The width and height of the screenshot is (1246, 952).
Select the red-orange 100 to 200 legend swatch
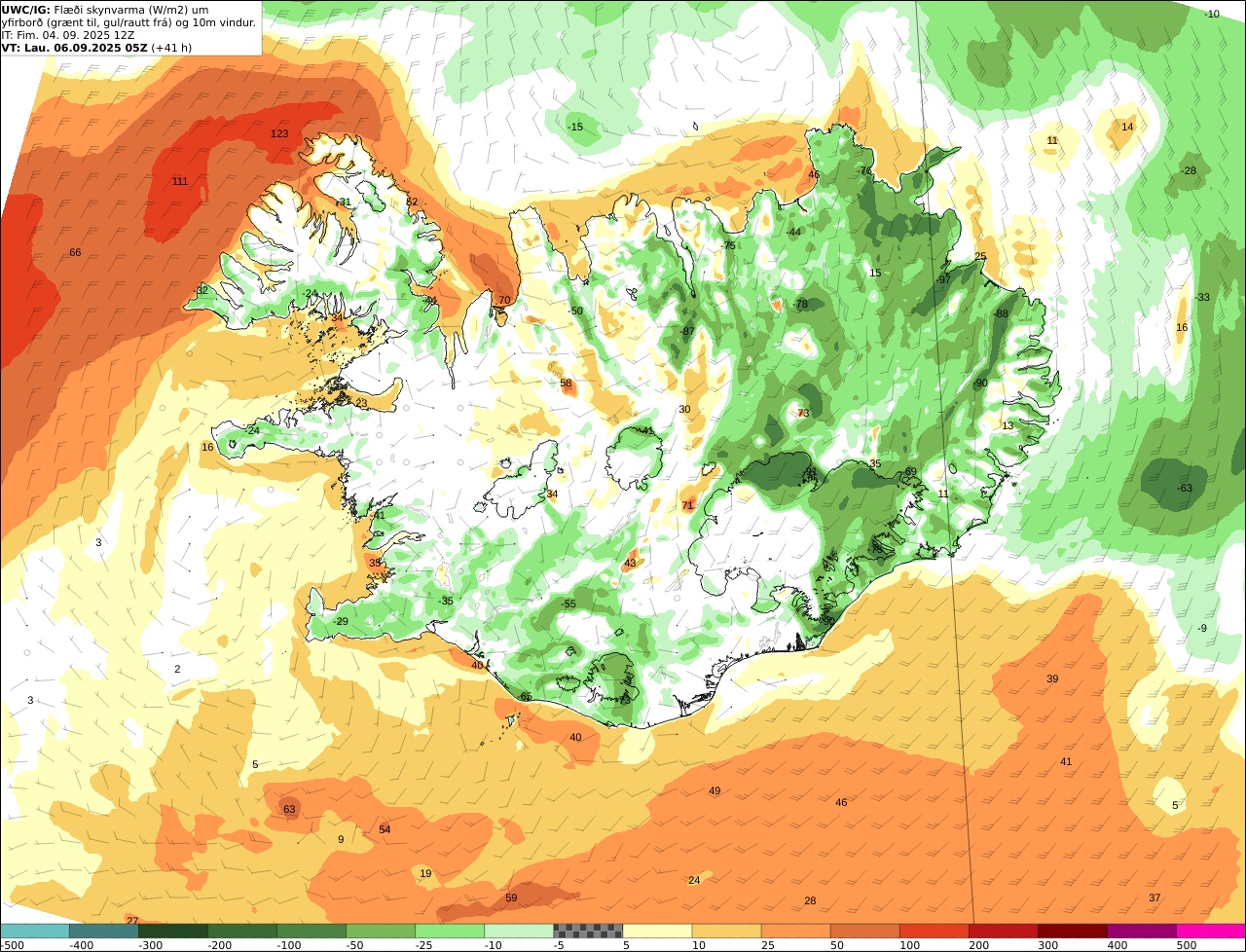pos(934,931)
